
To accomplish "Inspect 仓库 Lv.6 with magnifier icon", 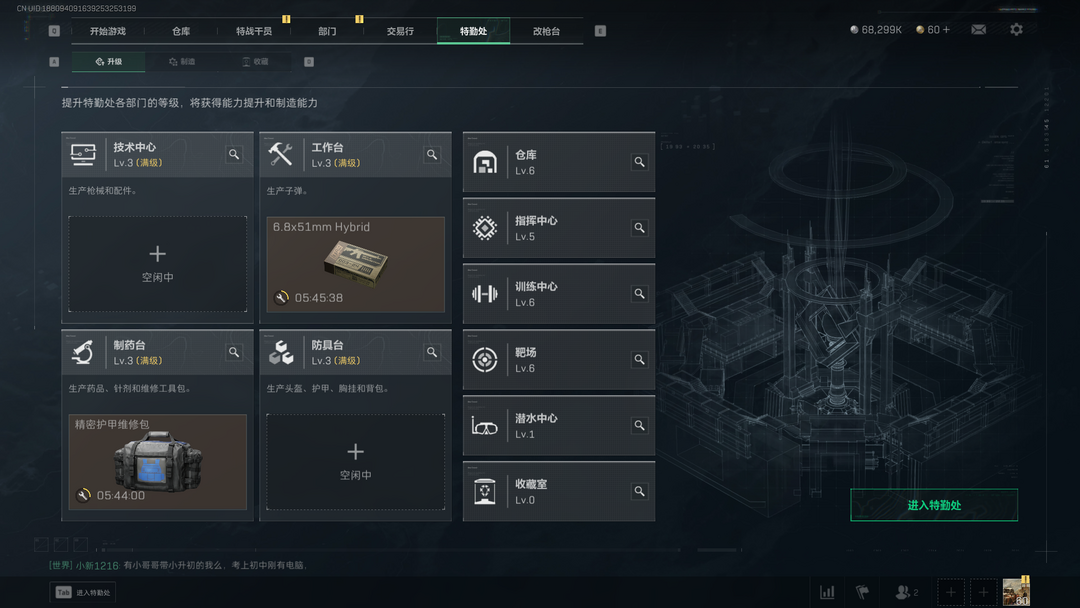I will pyautogui.click(x=639, y=162).
